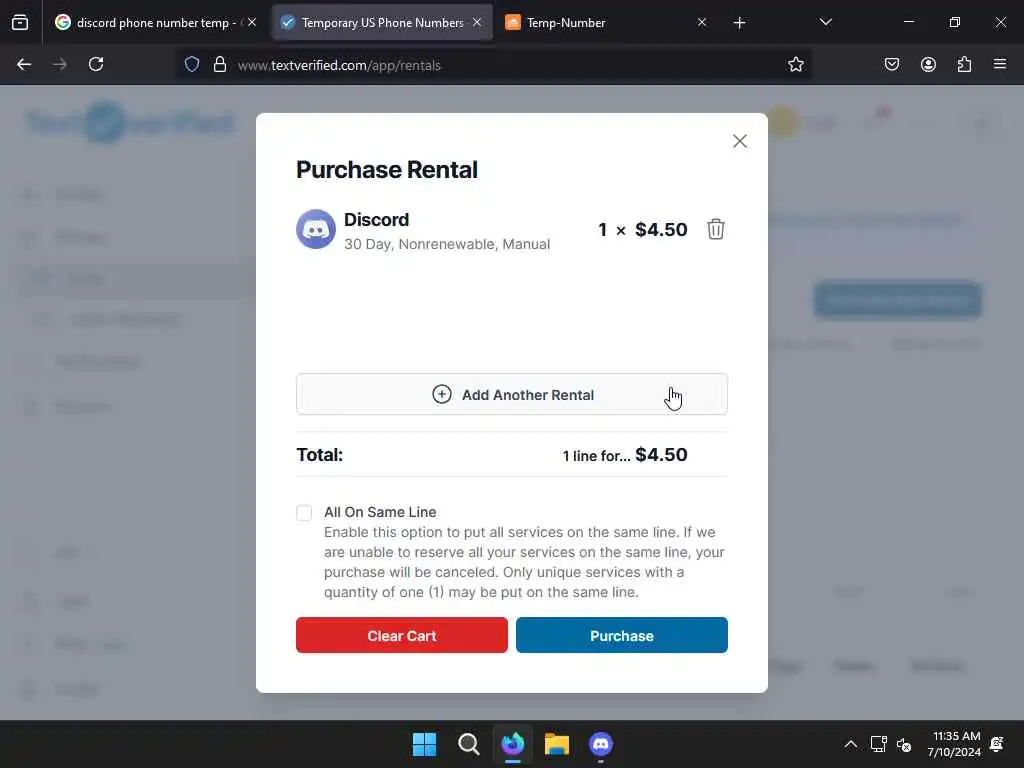The width and height of the screenshot is (1024, 768).
Task: Open the notification bell in the taskbar
Action: pos(997,744)
